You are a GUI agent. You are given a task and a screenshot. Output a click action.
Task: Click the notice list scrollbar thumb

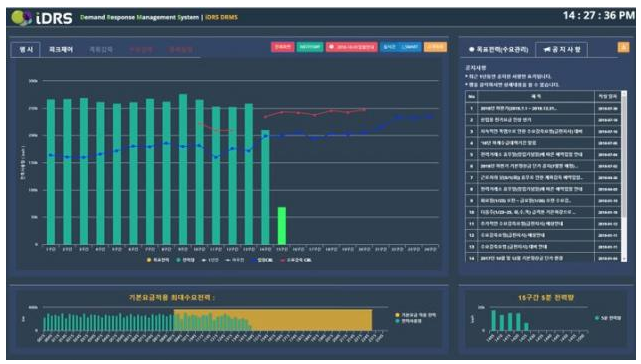point(624,157)
